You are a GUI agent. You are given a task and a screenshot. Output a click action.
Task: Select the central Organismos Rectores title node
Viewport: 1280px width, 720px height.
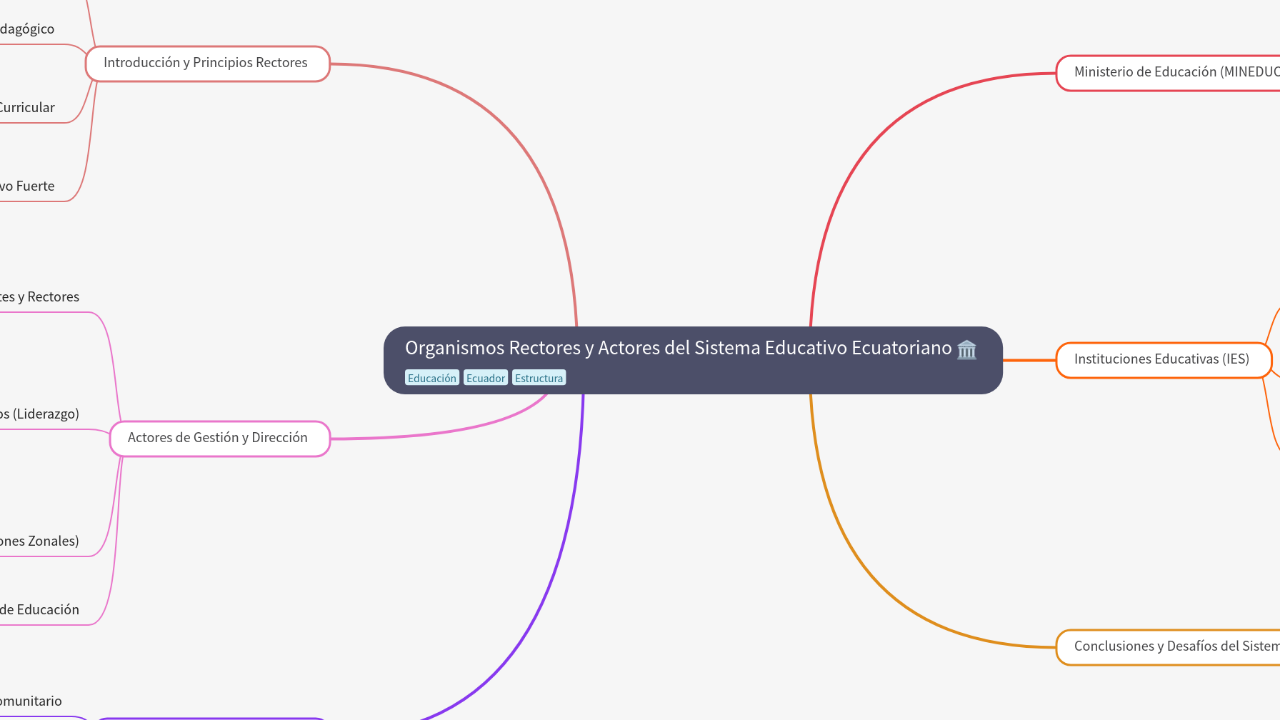678,349
